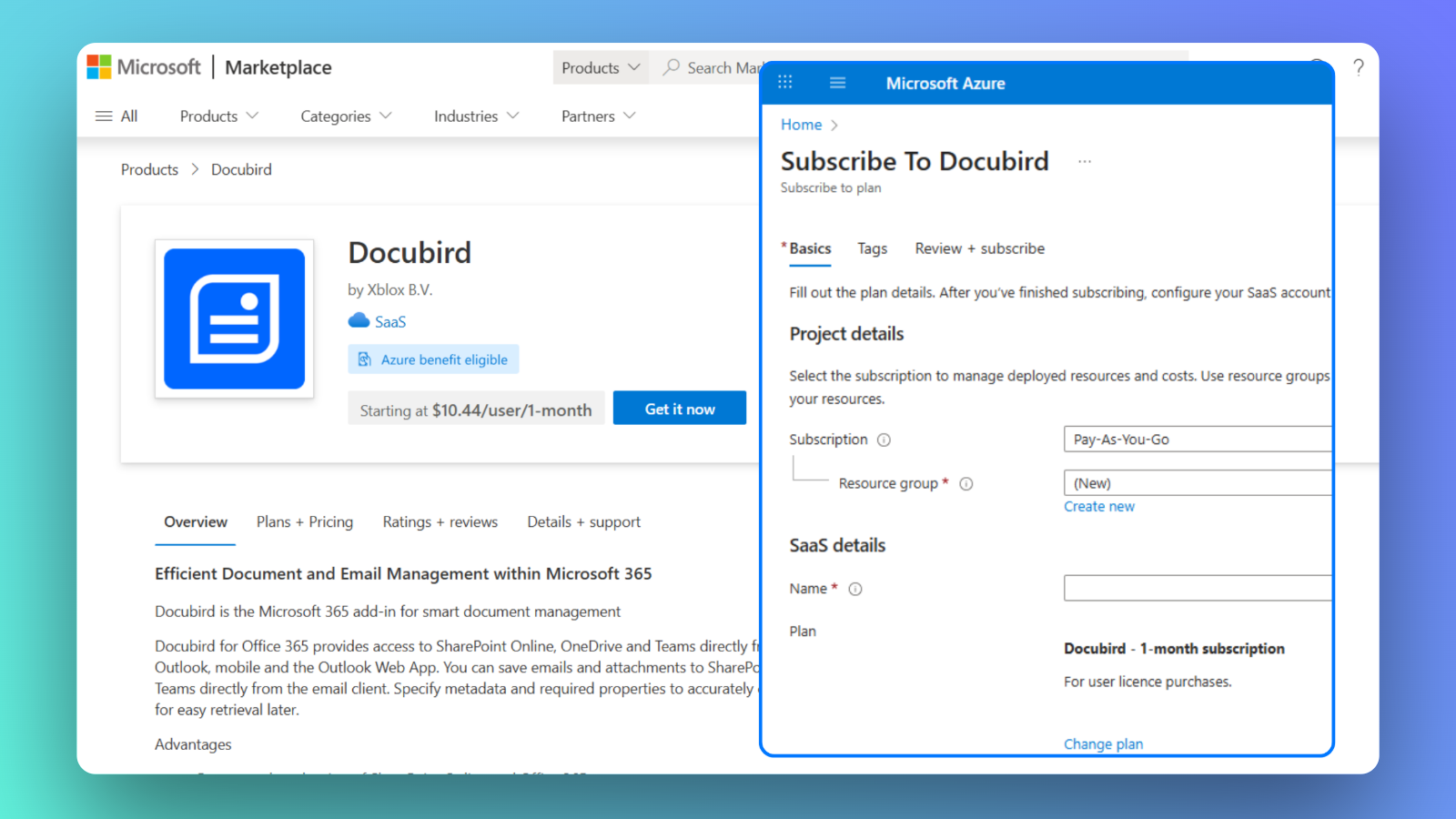Click the 'For user licence purchases.' text
1456x819 pixels.
click(x=1148, y=682)
